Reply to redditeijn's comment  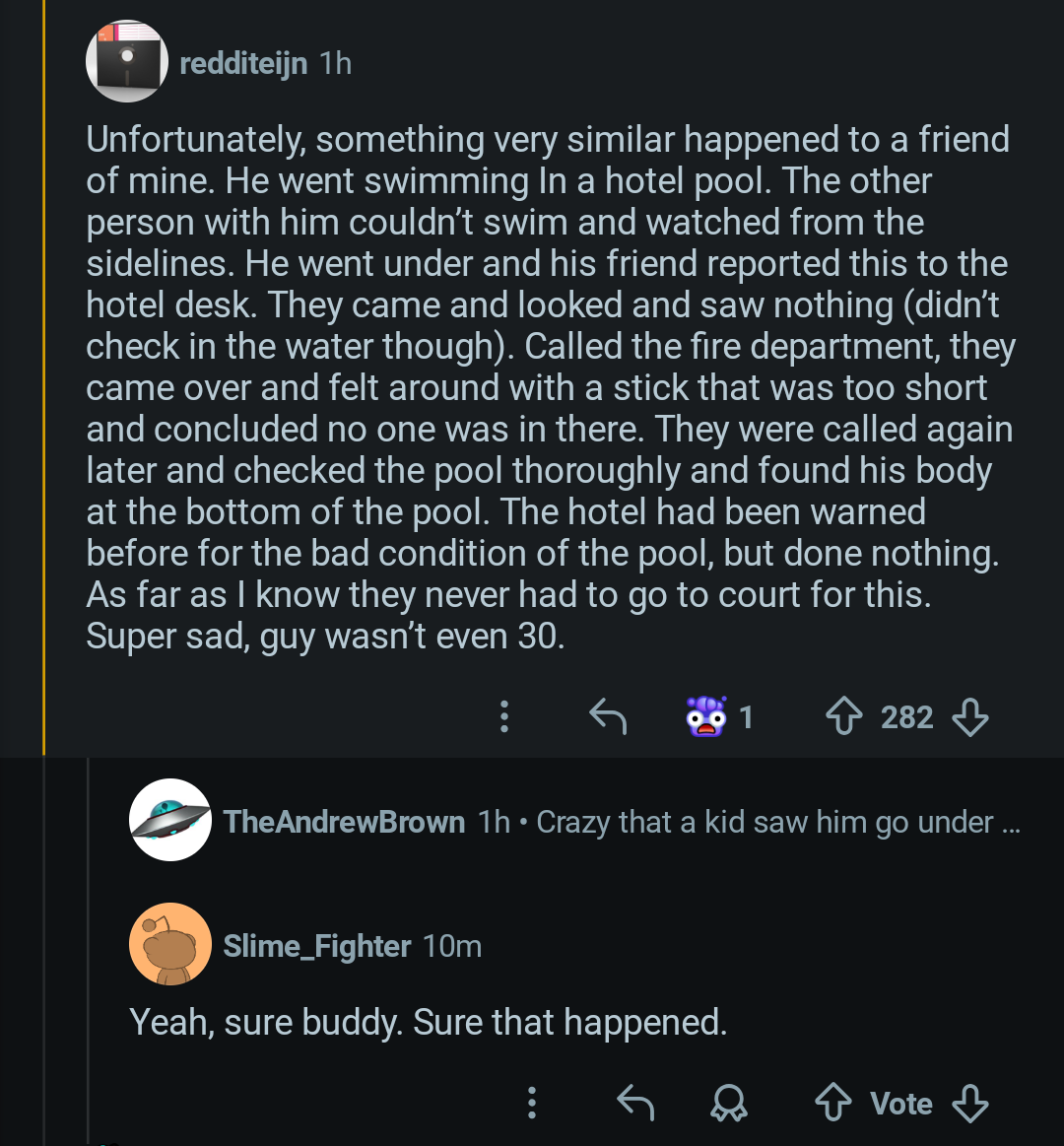point(607,716)
